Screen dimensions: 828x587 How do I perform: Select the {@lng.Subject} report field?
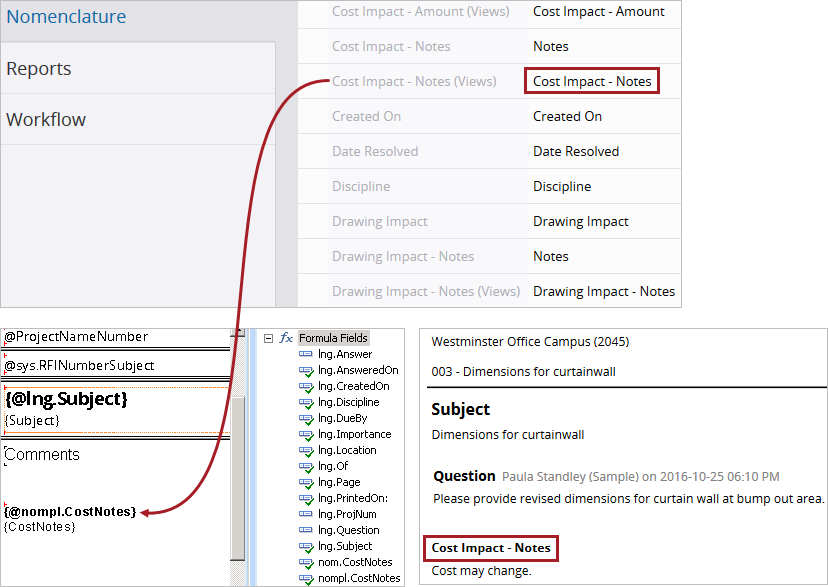coord(66,399)
